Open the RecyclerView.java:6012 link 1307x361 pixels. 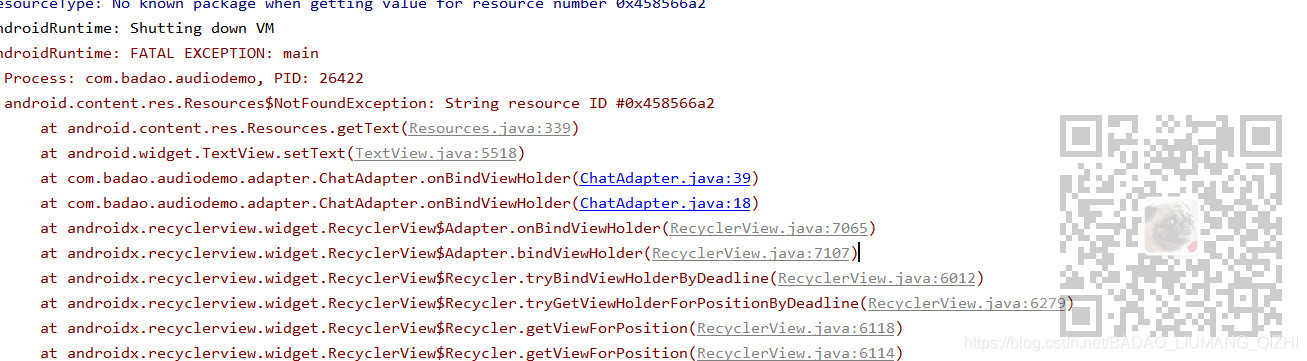878,278
